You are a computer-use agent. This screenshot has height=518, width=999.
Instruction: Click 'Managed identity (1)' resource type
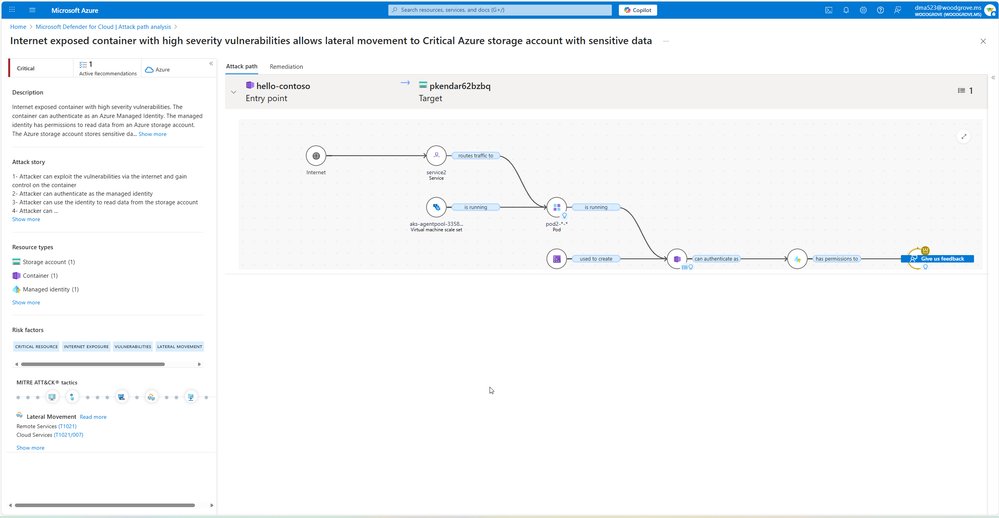45,289
